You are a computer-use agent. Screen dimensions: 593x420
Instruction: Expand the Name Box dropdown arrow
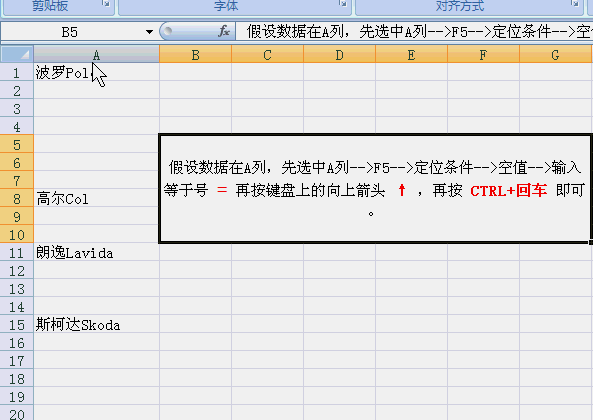point(149,32)
